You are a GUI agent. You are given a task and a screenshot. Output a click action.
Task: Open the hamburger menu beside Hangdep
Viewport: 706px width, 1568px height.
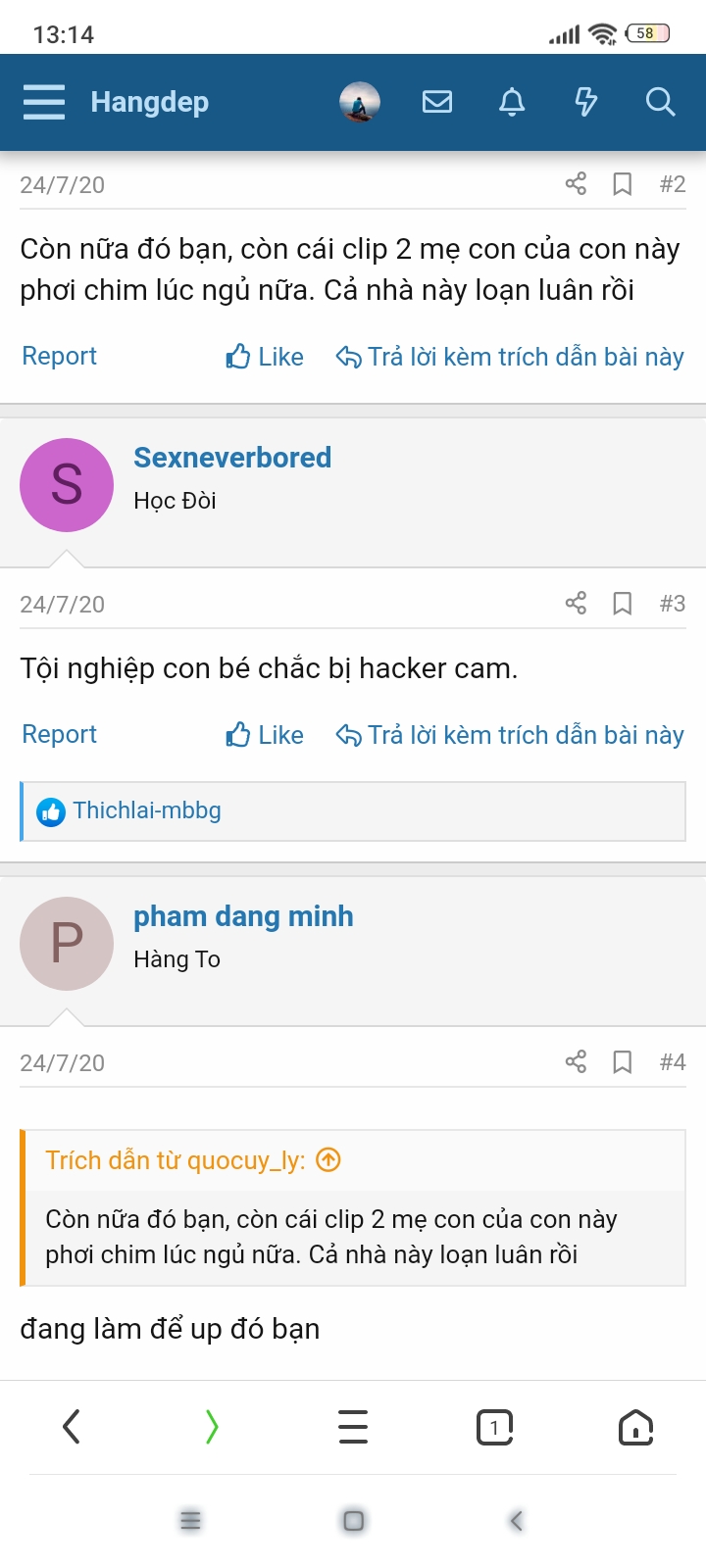click(44, 102)
